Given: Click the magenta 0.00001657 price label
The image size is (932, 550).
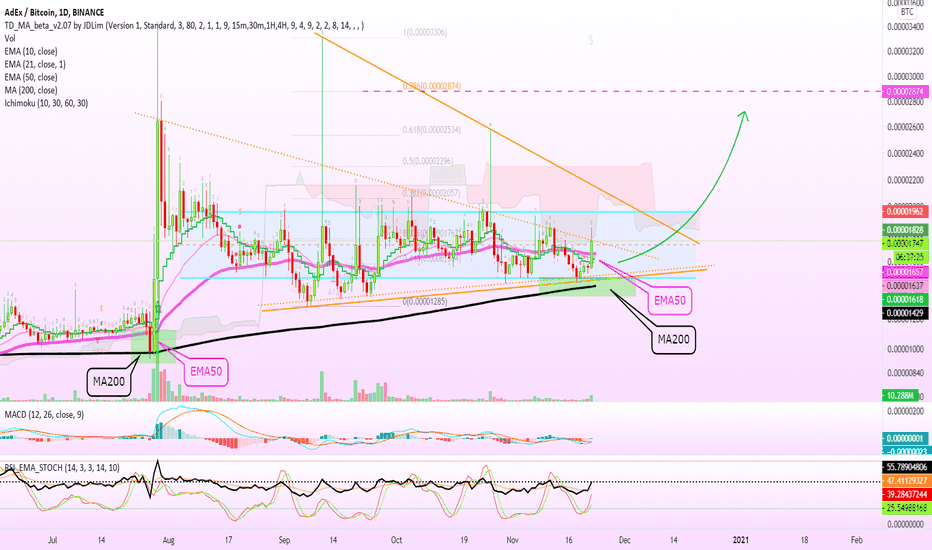Looking at the screenshot, I should (x=906, y=272).
